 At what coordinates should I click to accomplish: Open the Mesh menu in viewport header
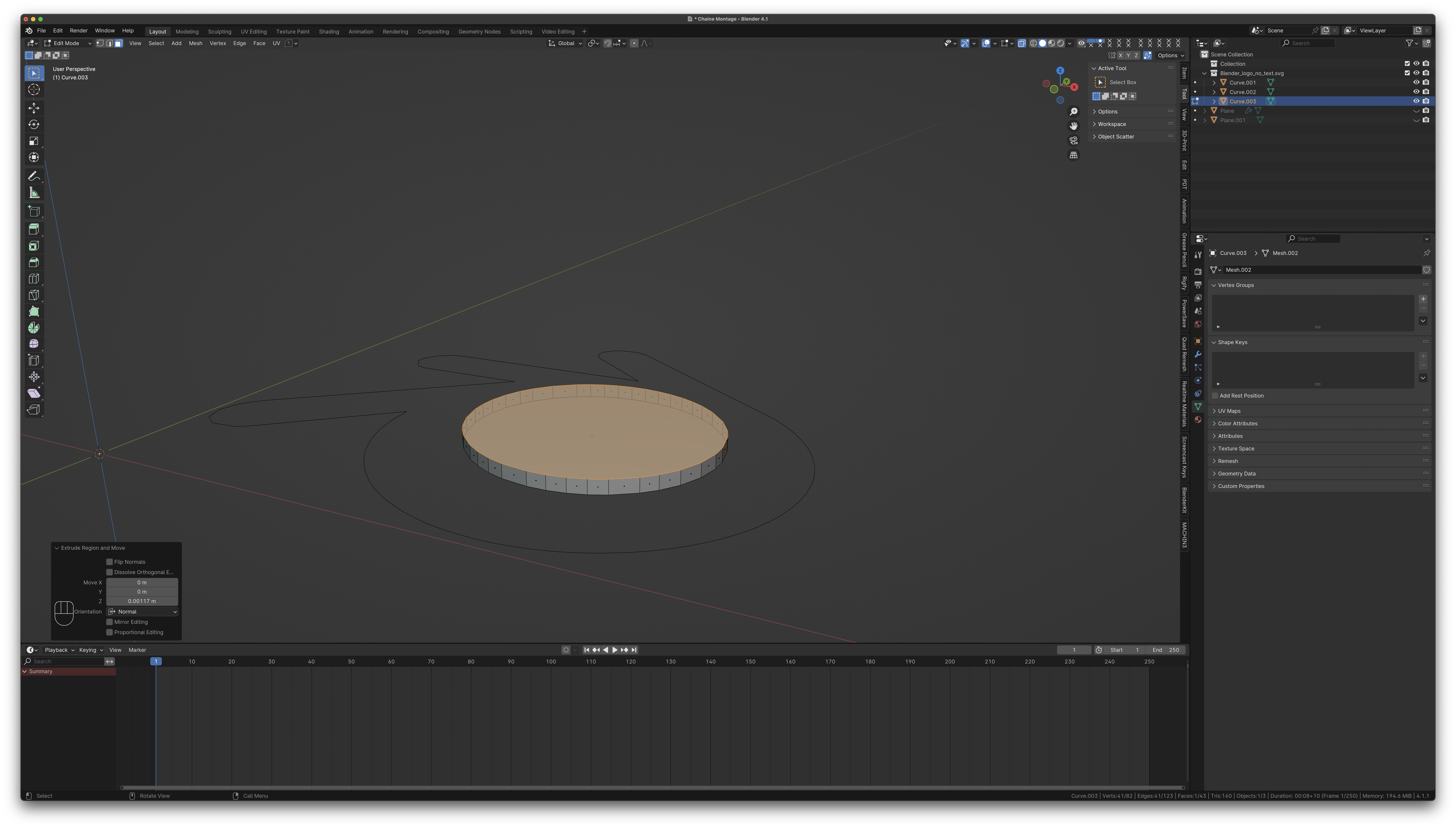point(196,43)
